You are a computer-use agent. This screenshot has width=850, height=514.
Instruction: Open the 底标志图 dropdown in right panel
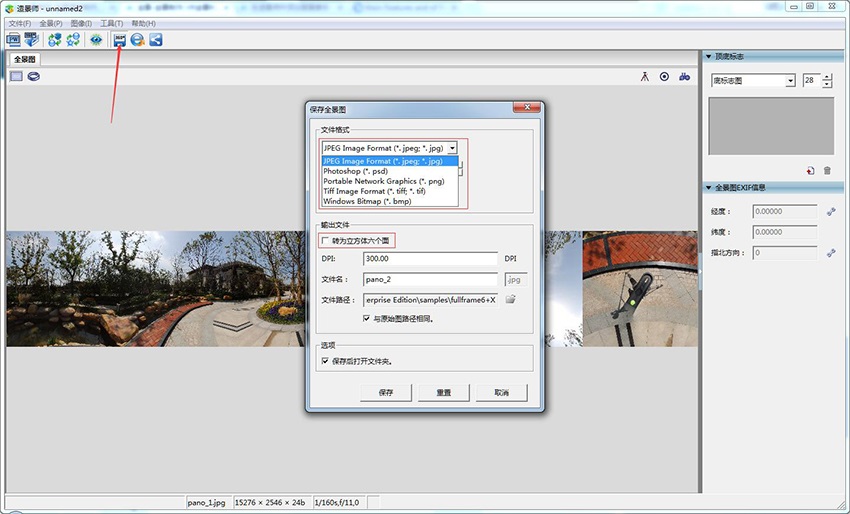pos(790,81)
